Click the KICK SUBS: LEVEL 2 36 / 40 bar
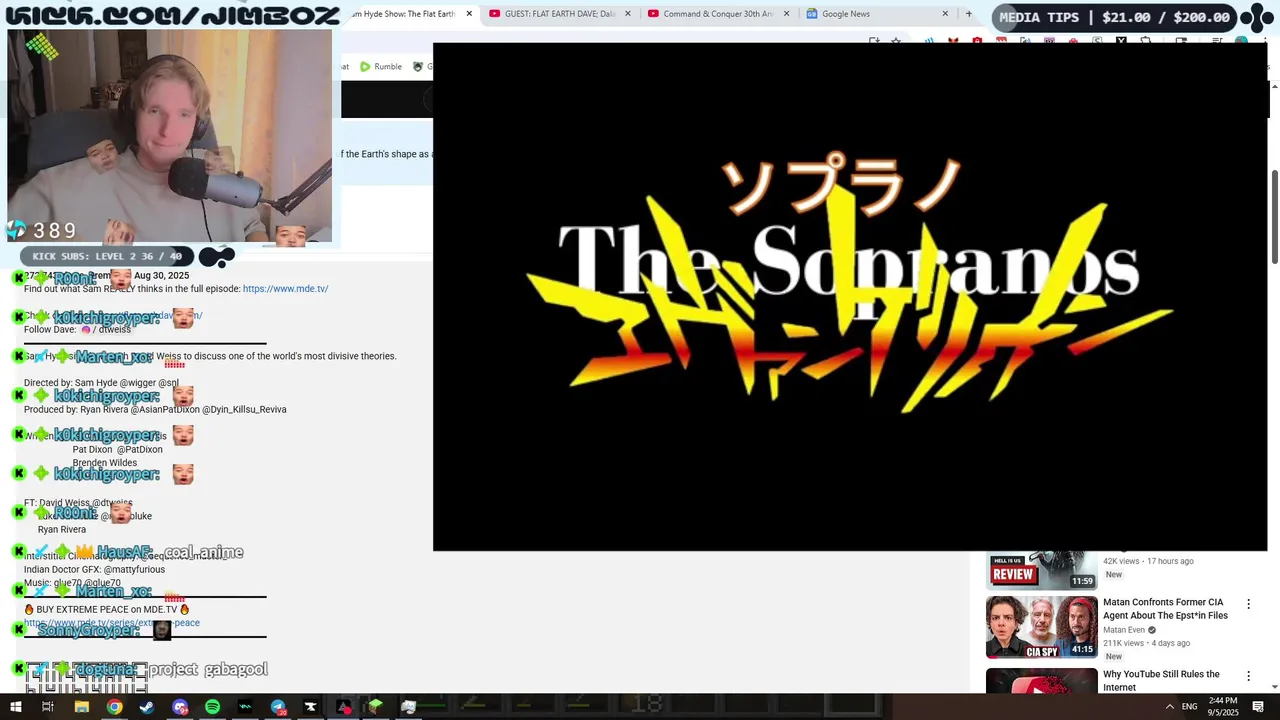Viewport: 1280px width, 720px height. pyautogui.click(x=107, y=257)
